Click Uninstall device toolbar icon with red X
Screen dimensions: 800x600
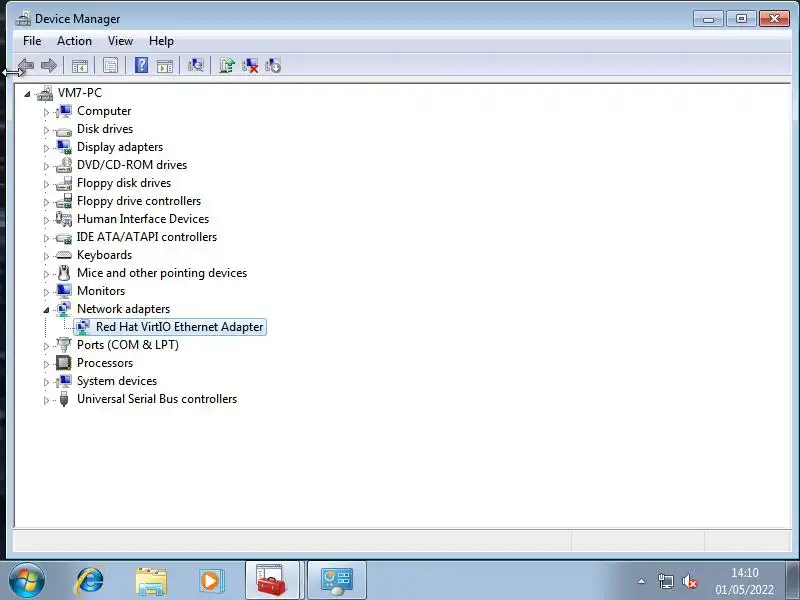250,65
